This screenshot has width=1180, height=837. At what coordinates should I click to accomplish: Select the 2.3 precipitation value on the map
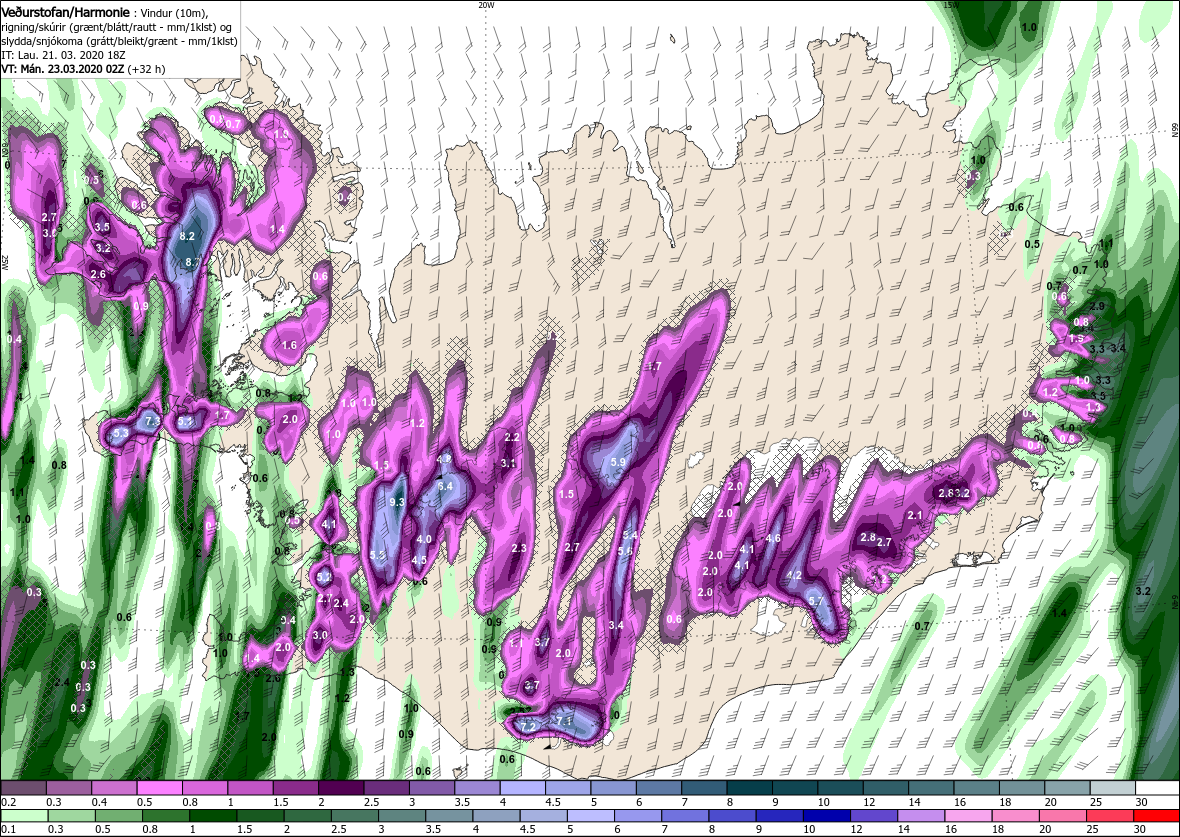[x=519, y=548]
